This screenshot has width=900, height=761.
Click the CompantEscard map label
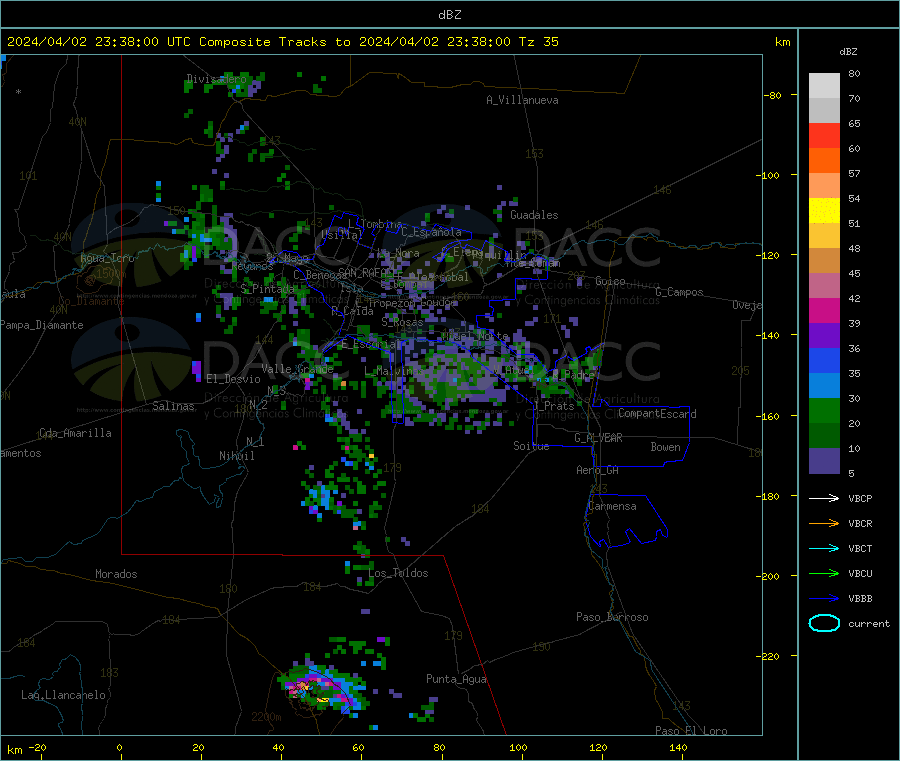click(x=657, y=413)
